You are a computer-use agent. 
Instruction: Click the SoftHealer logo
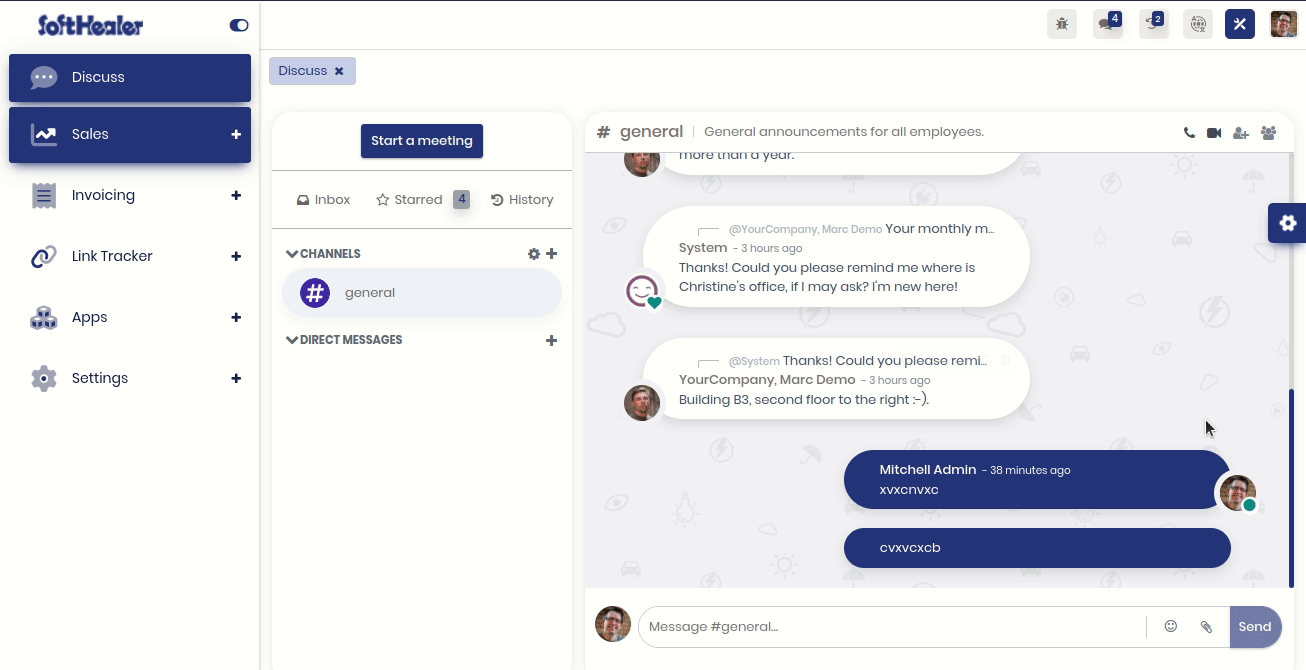[x=90, y=25]
